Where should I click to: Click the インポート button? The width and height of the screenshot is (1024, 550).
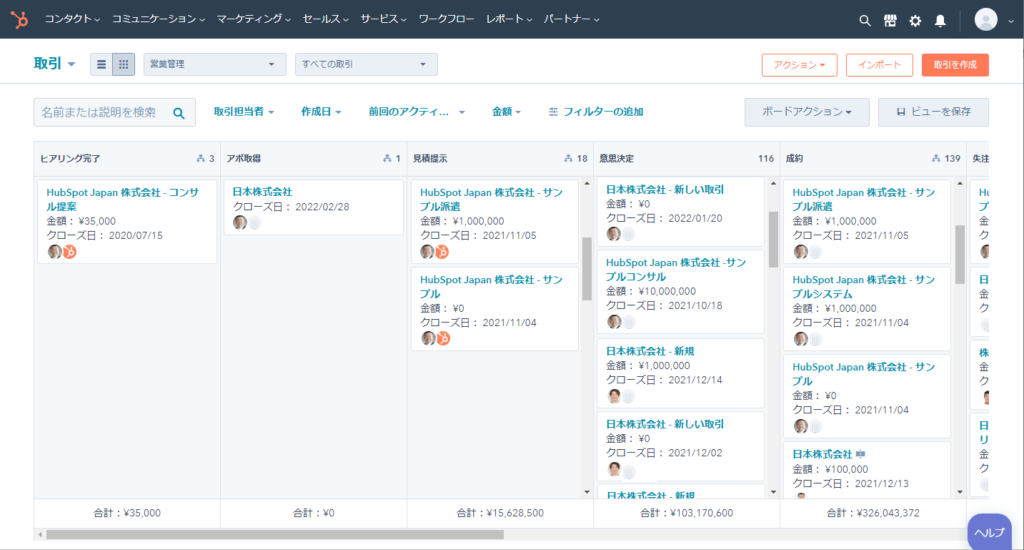[x=879, y=65]
